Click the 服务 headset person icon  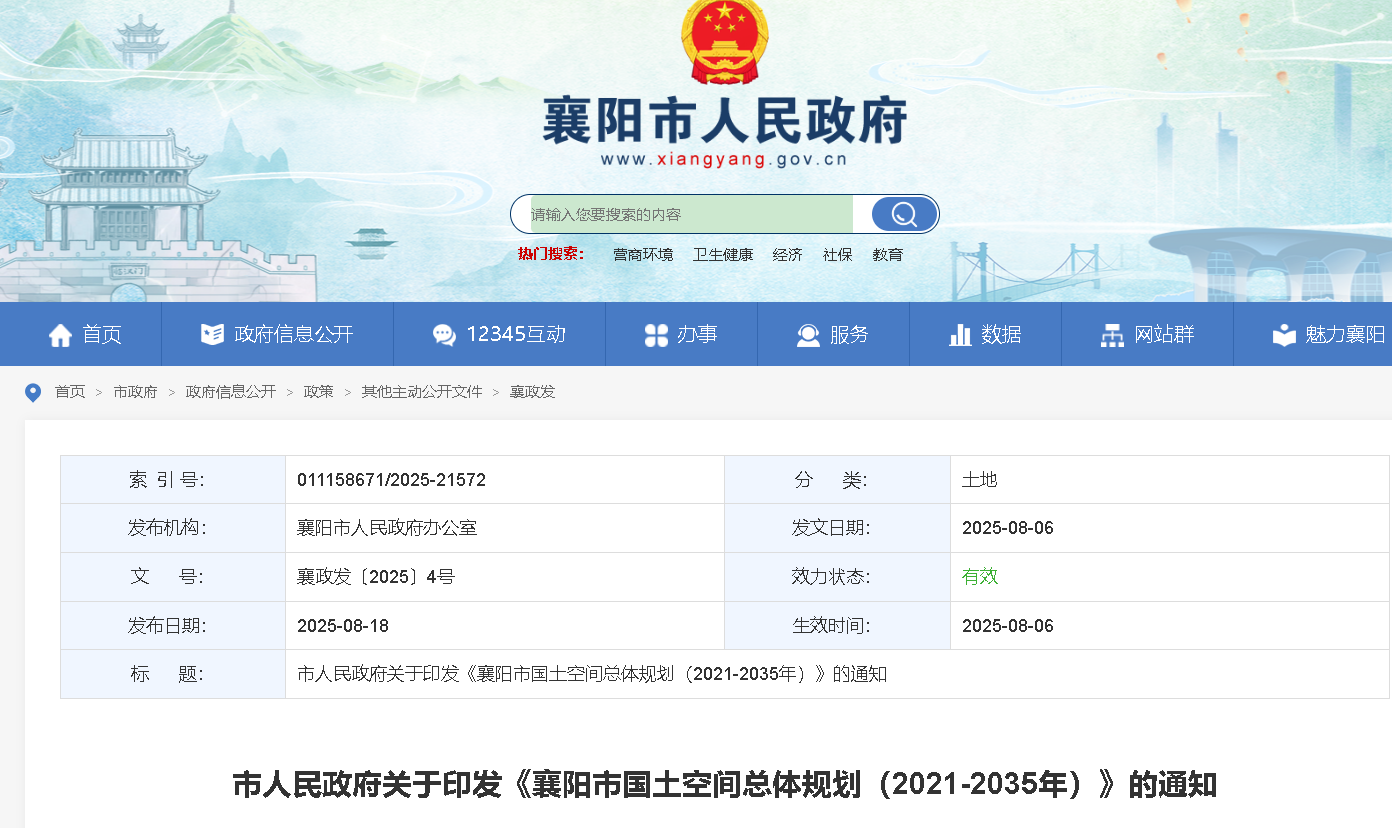coord(808,335)
